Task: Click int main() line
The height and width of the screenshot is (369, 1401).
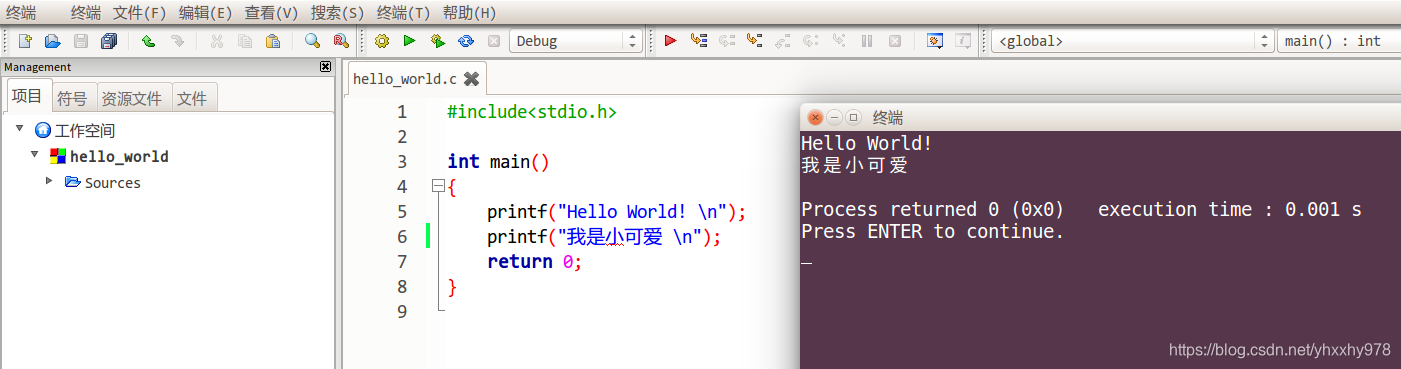Action: tap(499, 162)
